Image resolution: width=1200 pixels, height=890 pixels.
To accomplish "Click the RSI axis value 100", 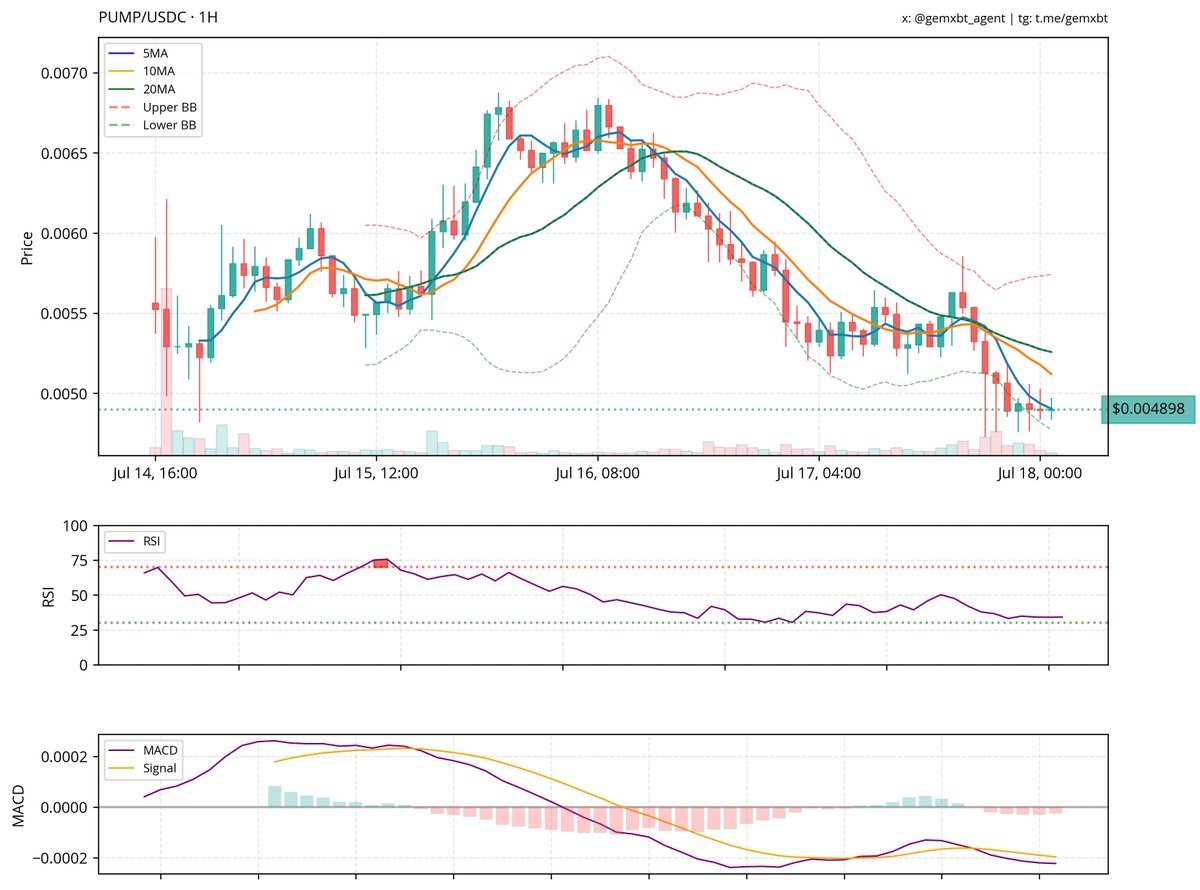I will pyautogui.click(x=77, y=525).
